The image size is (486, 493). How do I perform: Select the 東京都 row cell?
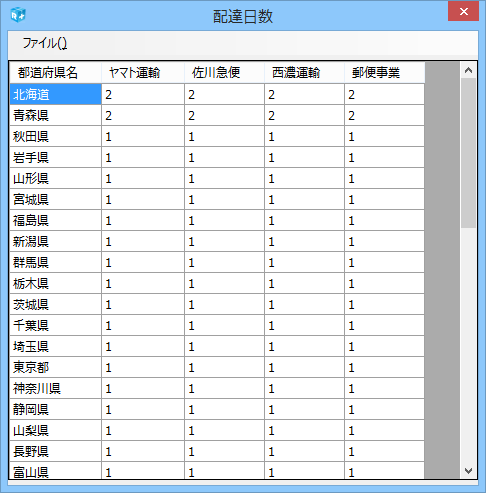coord(55,367)
